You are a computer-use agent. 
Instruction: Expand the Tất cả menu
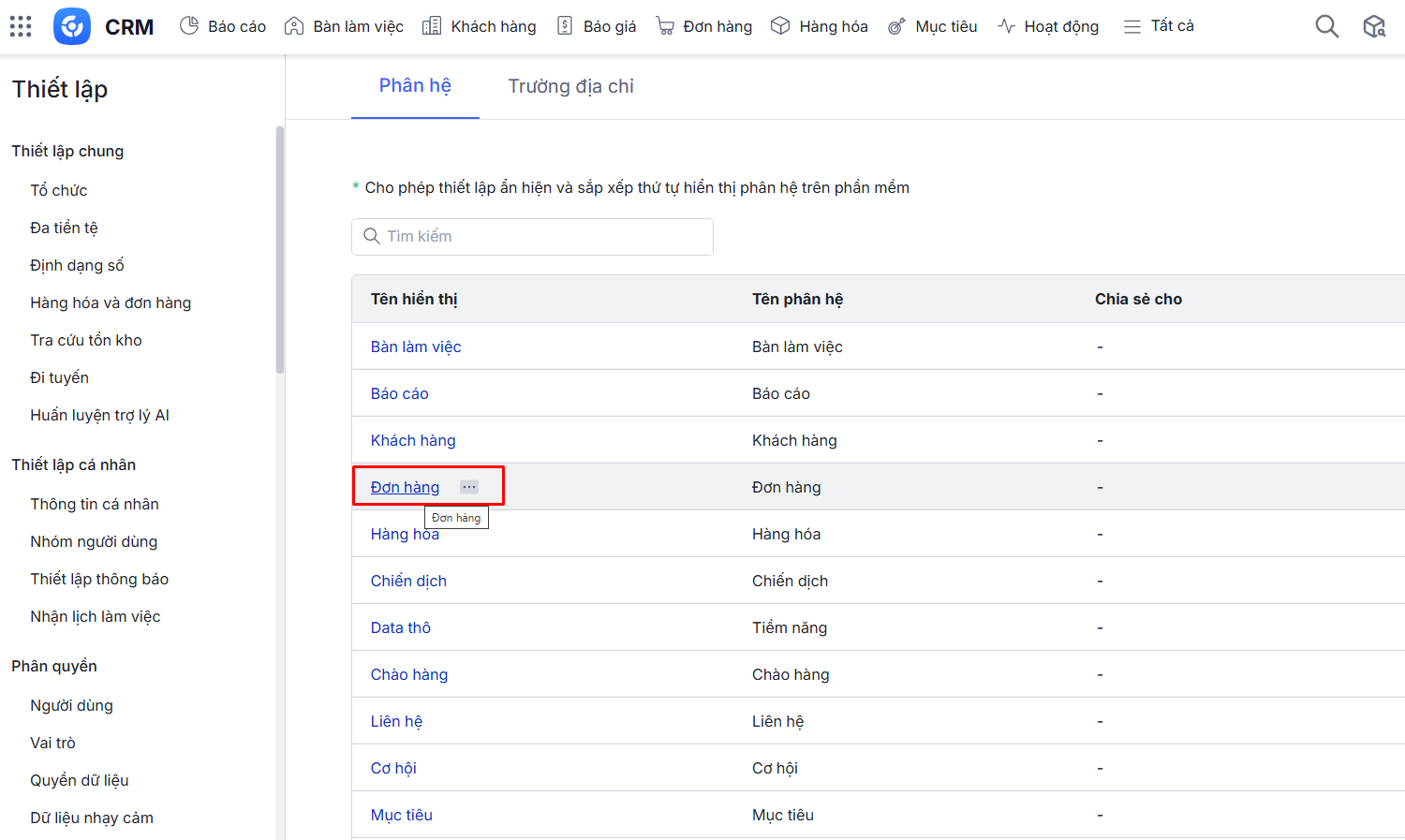pos(1159,26)
